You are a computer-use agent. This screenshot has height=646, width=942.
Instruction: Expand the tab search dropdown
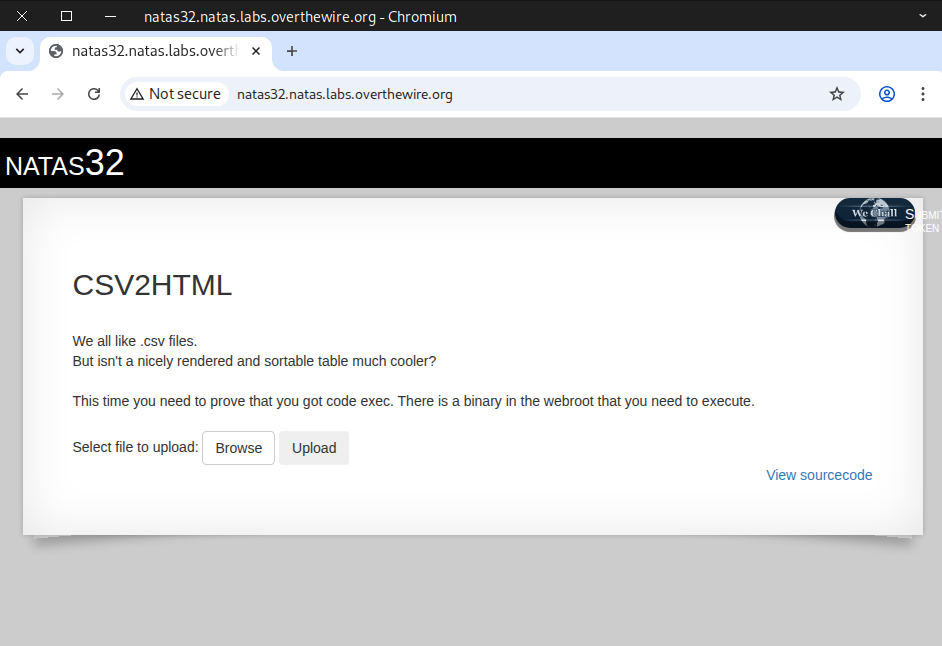(19, 51)
